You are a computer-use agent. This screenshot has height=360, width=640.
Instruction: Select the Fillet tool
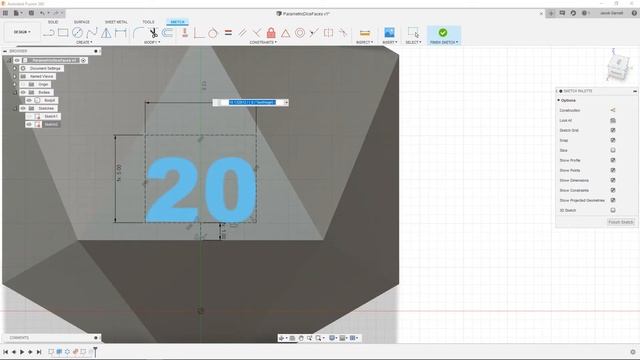click(138, 33)
